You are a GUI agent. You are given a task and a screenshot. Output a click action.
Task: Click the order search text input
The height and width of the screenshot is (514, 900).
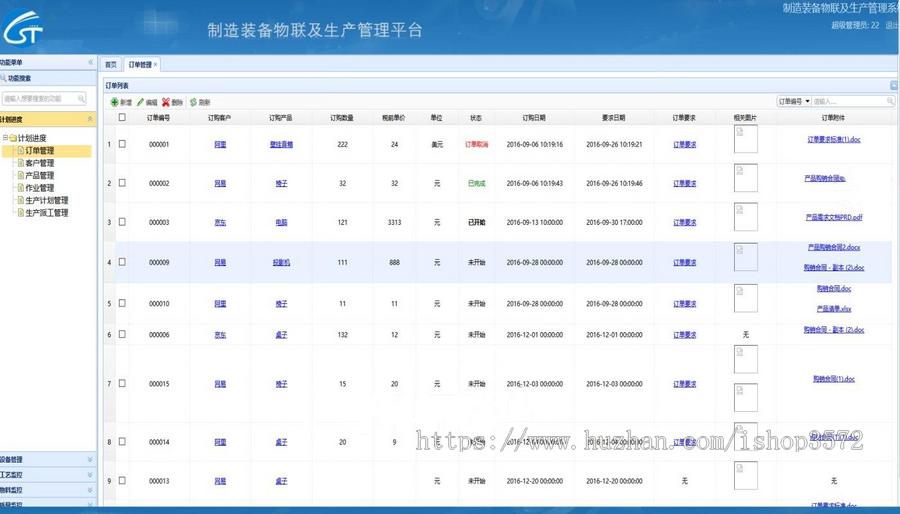[849, 101]
